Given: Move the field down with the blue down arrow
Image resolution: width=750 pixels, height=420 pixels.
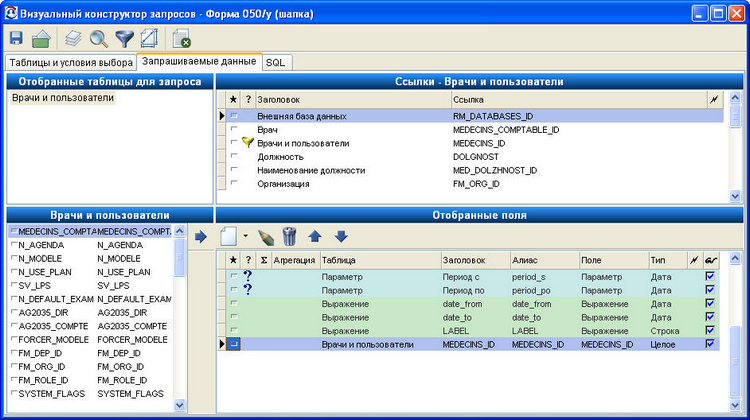Looking at the screenshot, I should point(341,236).
